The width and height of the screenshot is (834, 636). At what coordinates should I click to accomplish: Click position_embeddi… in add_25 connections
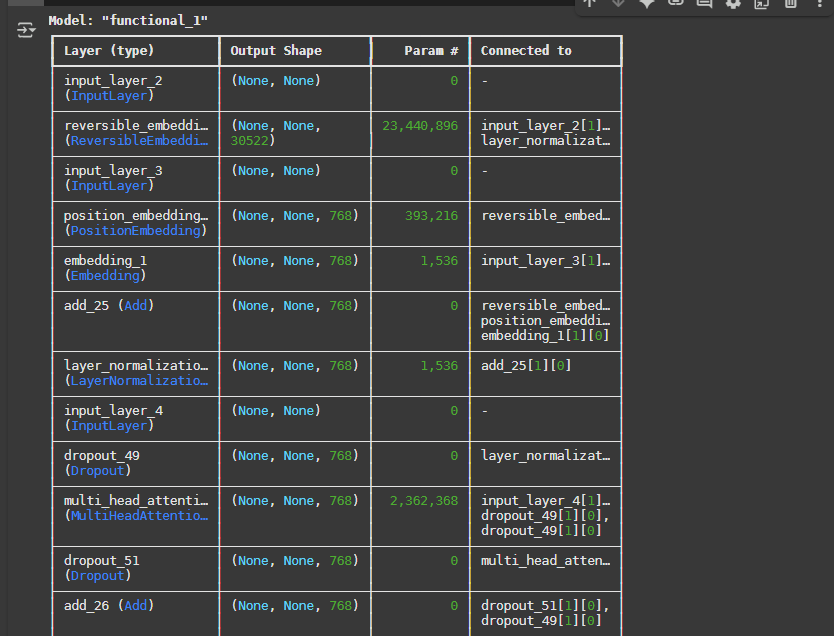[546, 321]
